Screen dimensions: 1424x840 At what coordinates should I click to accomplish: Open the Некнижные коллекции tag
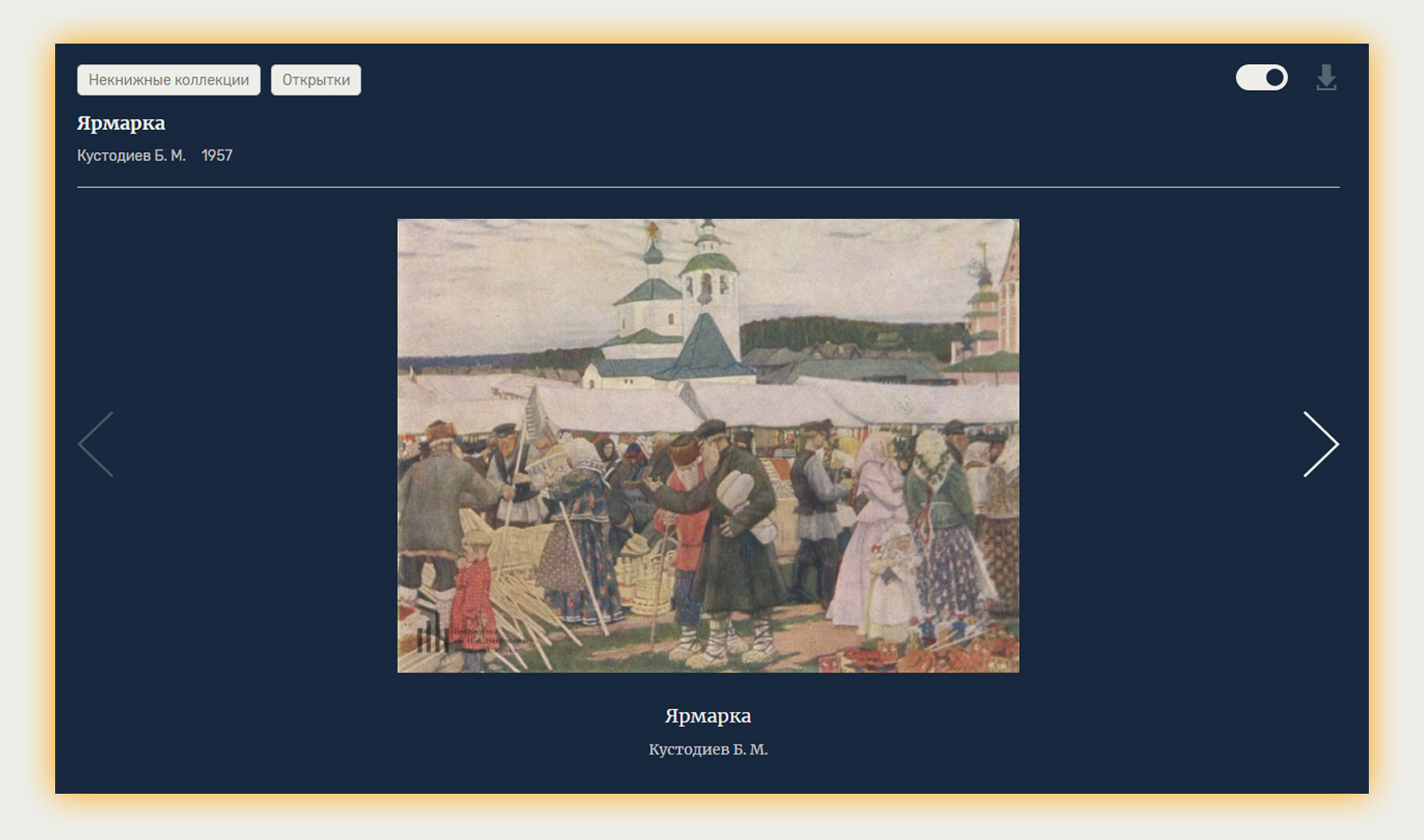point(168,80)
